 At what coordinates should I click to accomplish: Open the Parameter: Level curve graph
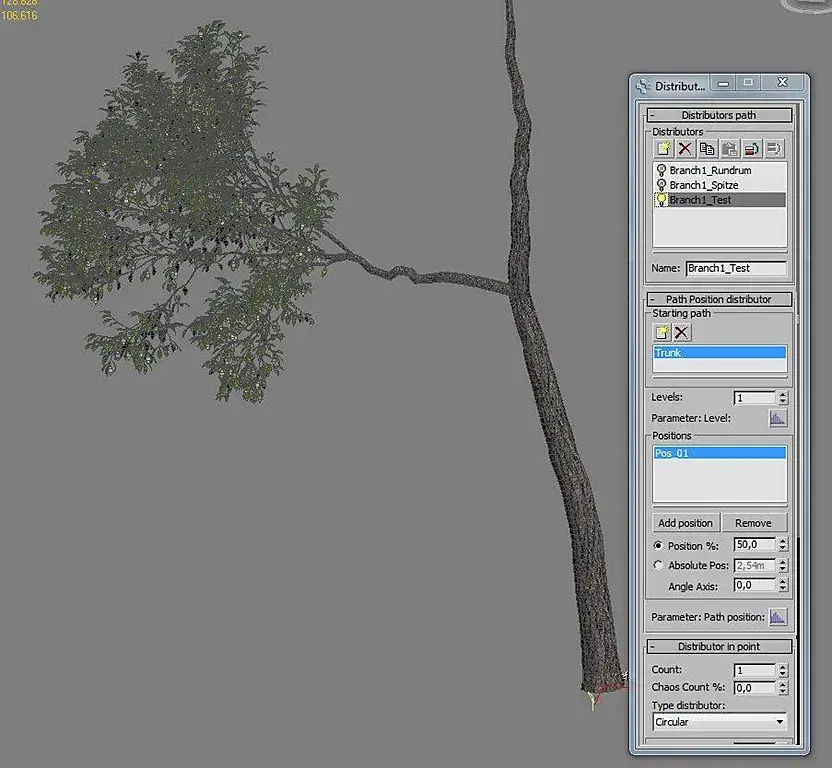pos(777,418)
